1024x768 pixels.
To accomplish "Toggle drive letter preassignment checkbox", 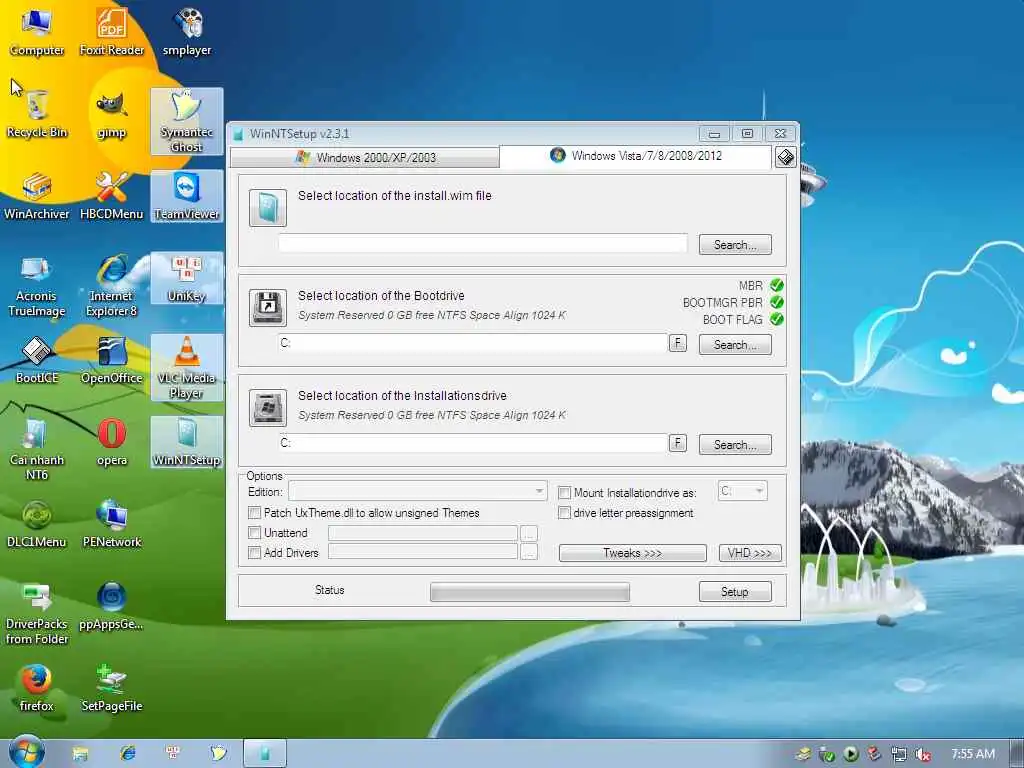I will point(564,513).
